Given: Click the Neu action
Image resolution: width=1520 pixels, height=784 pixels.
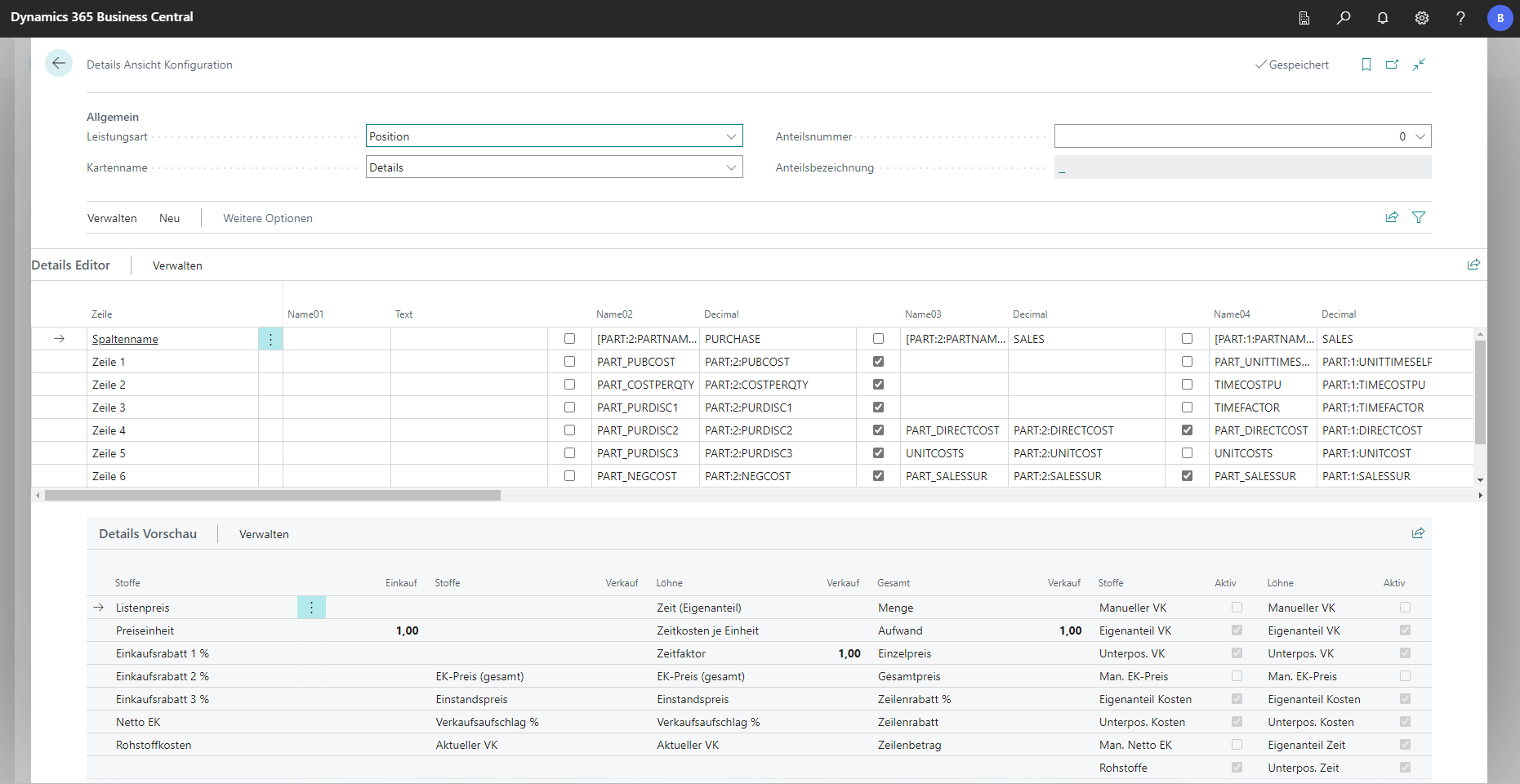Looking at the screenshot, I should click(169, 218).
